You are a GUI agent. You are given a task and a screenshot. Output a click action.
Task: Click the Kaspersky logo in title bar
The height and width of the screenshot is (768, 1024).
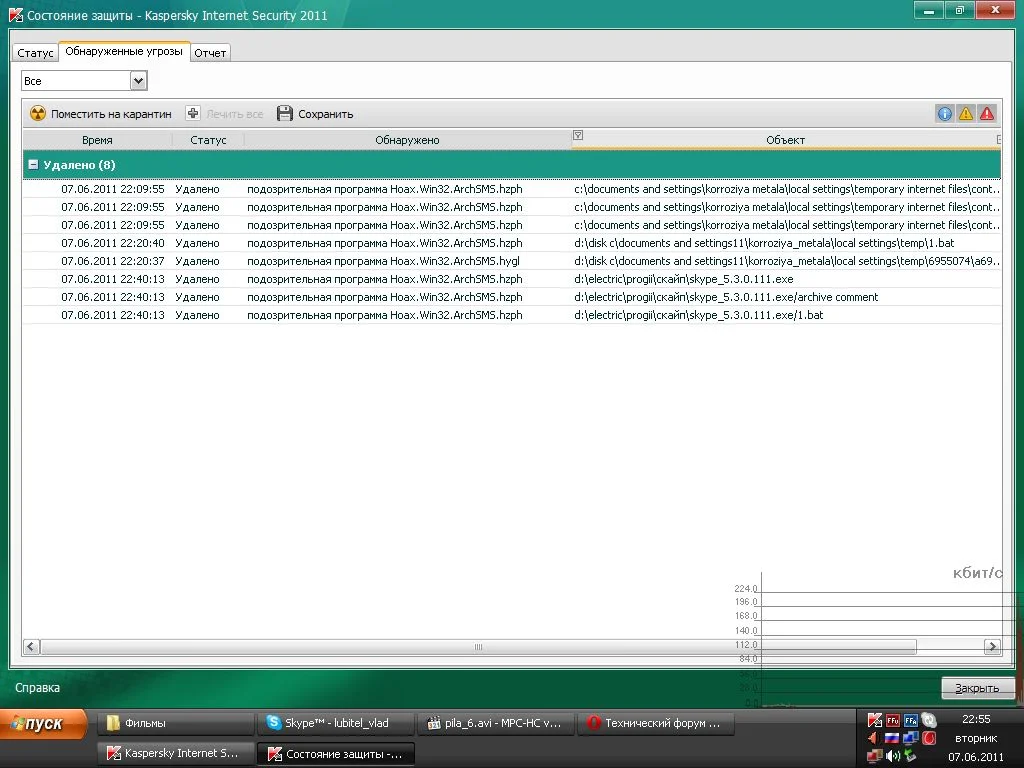coord(16,14)
